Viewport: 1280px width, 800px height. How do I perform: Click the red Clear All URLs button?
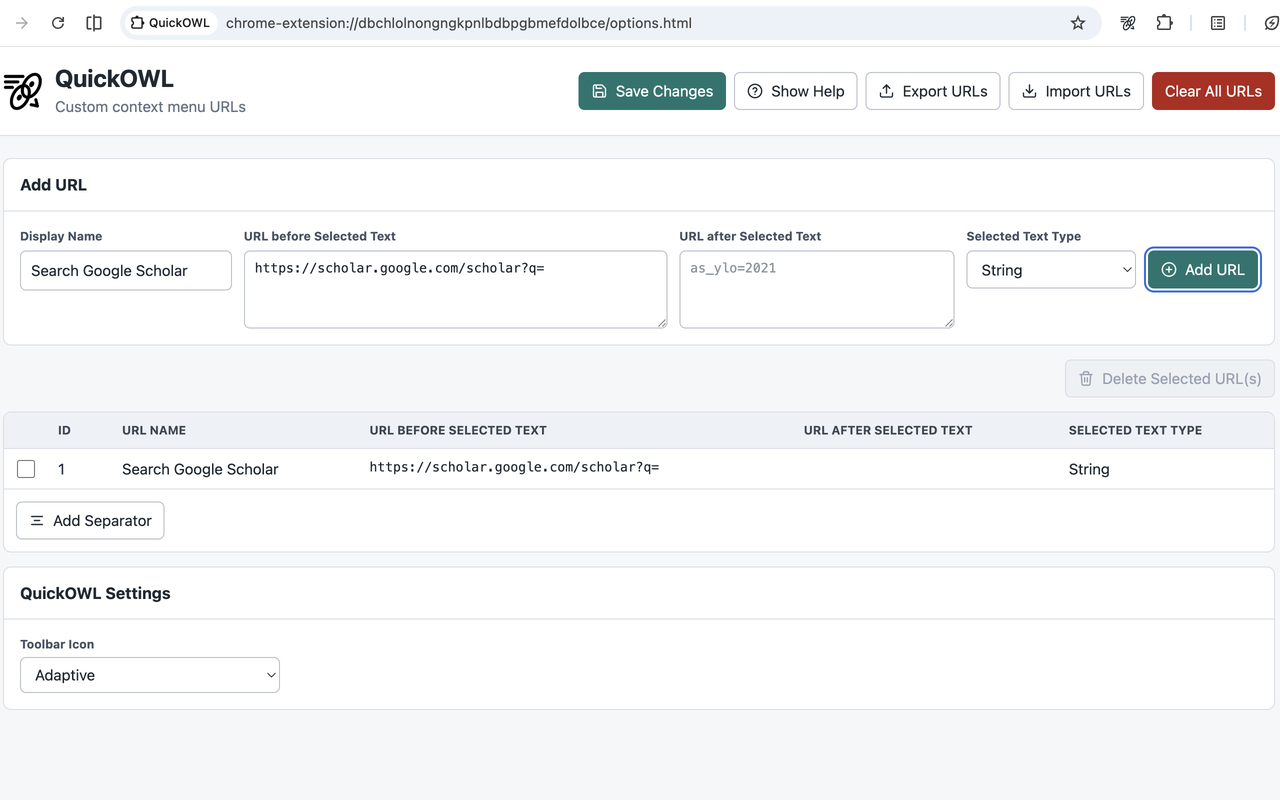click(x=1213, y=91)
